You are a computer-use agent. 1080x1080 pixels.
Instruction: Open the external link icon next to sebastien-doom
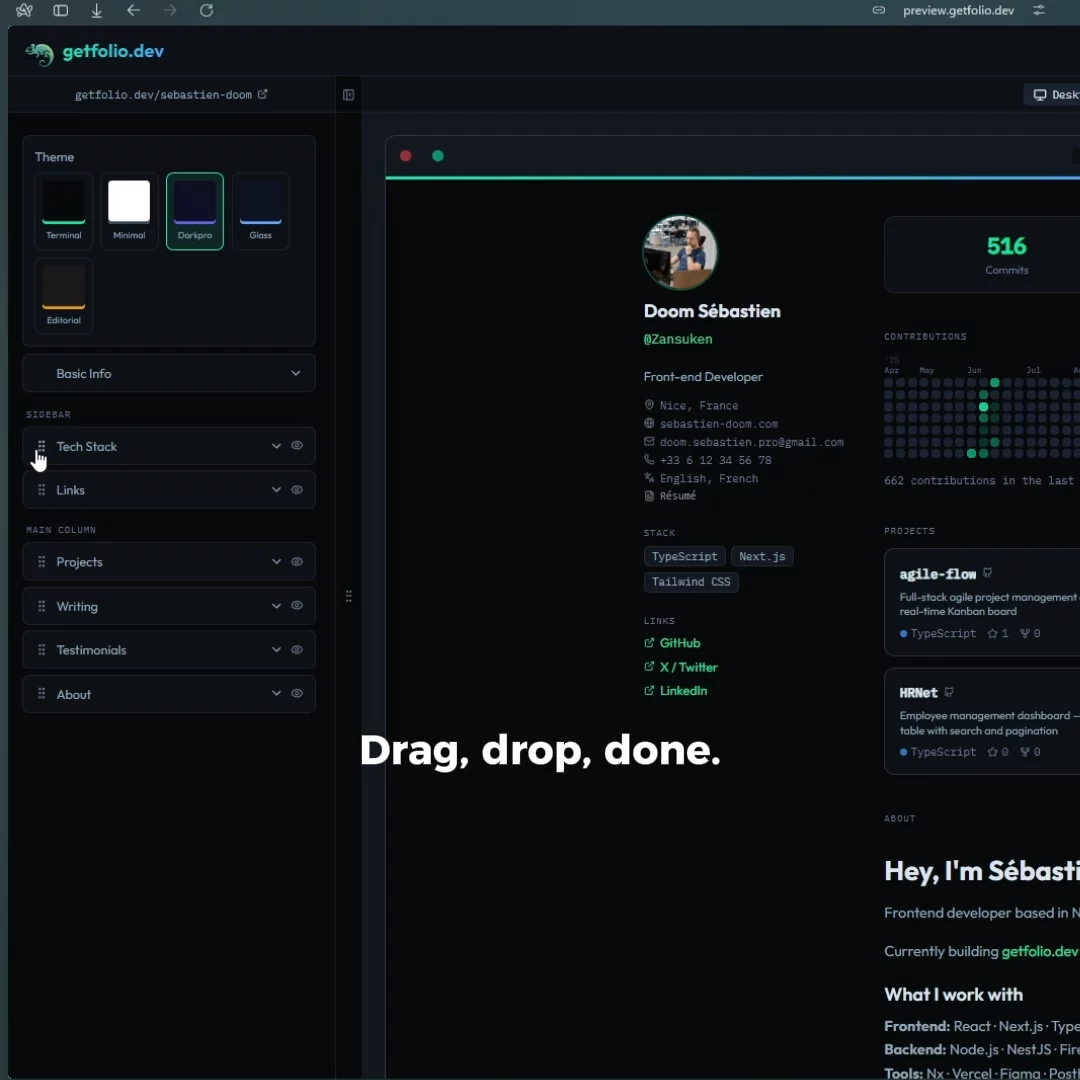(x=262, y=94)
